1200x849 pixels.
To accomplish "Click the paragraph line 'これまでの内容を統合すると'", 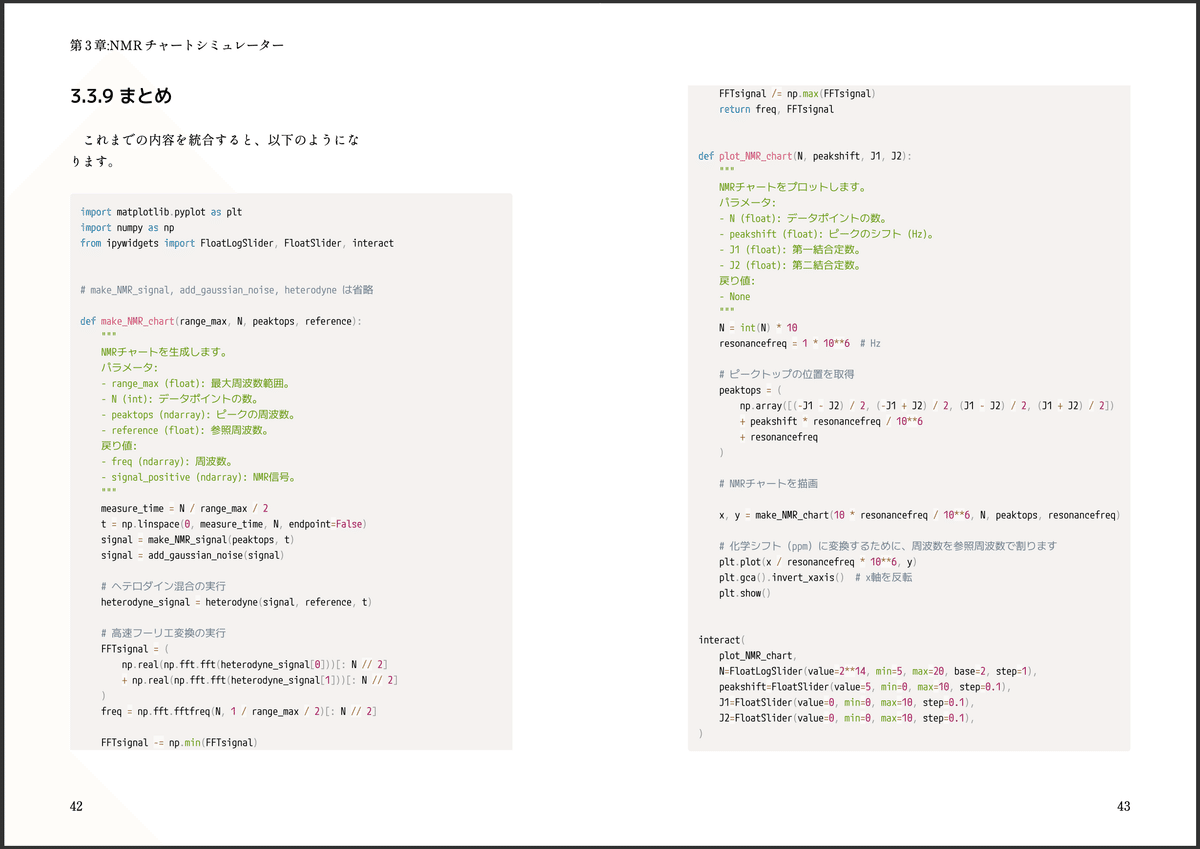I will tap(221, 140).
